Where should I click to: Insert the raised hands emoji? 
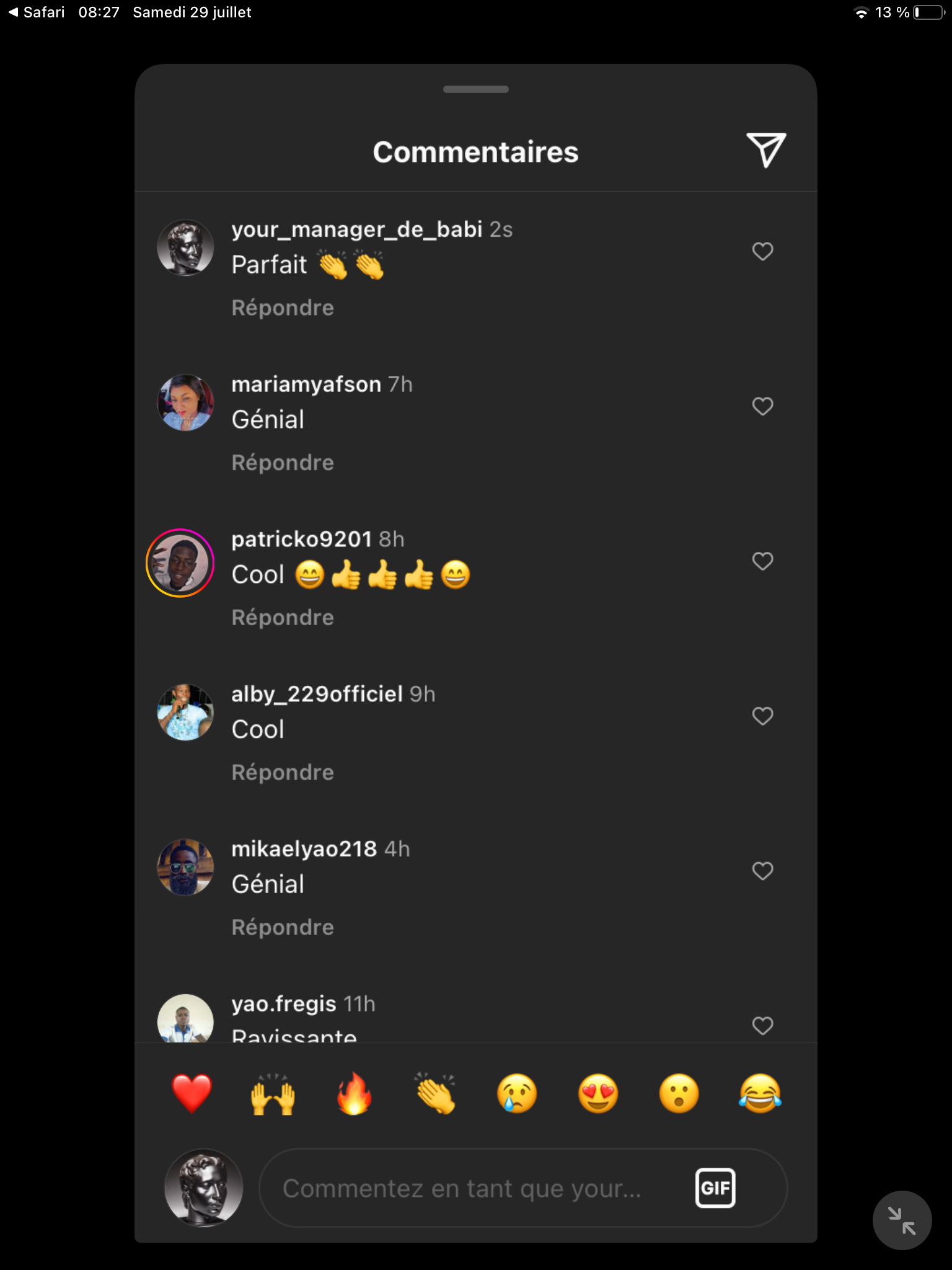273,1093
